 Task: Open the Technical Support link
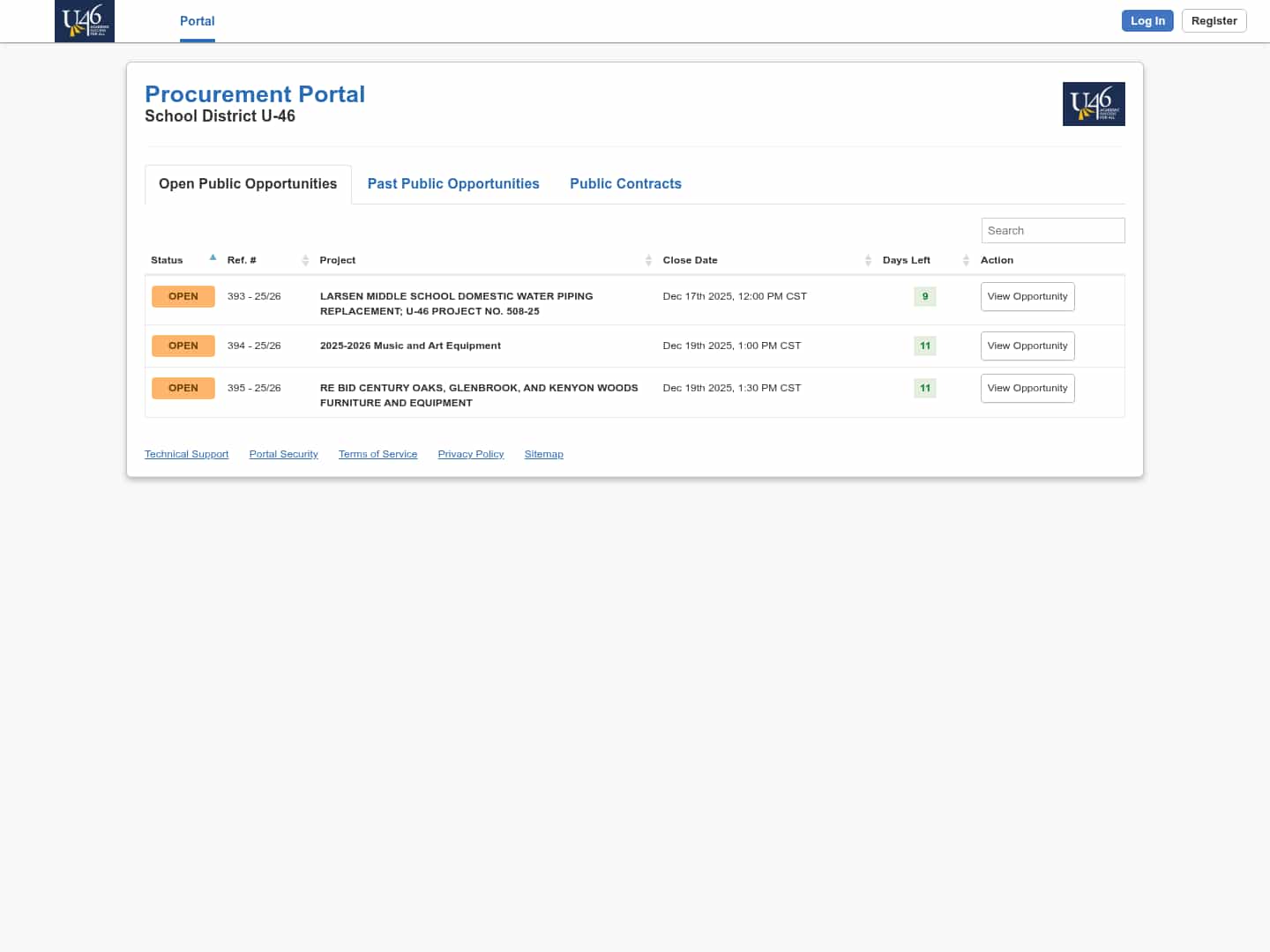pos(186,454)
